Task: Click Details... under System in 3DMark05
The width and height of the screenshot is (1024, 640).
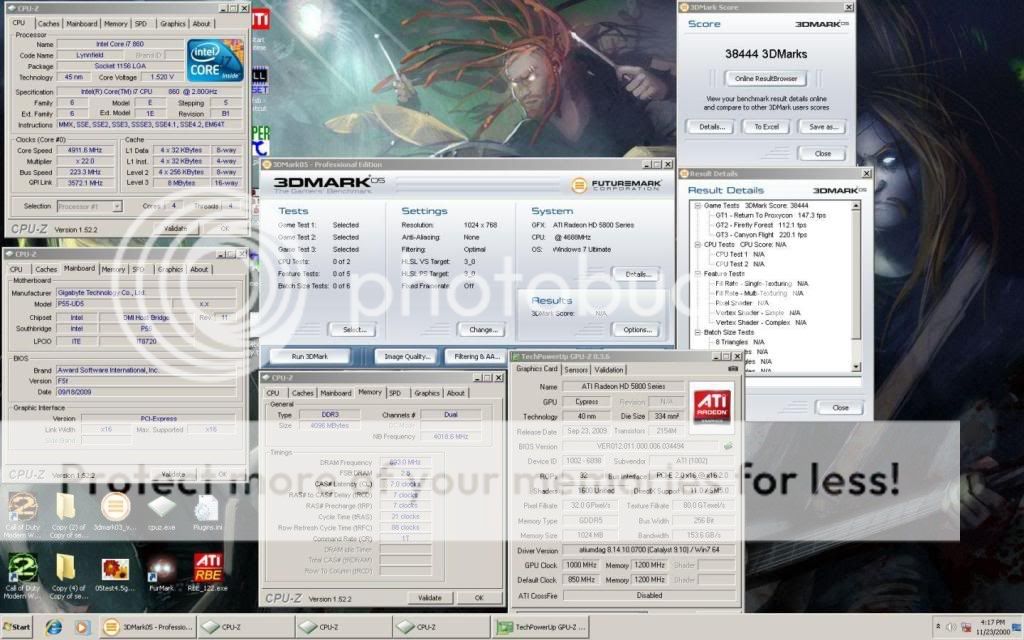Action: [x=637, y=274]
